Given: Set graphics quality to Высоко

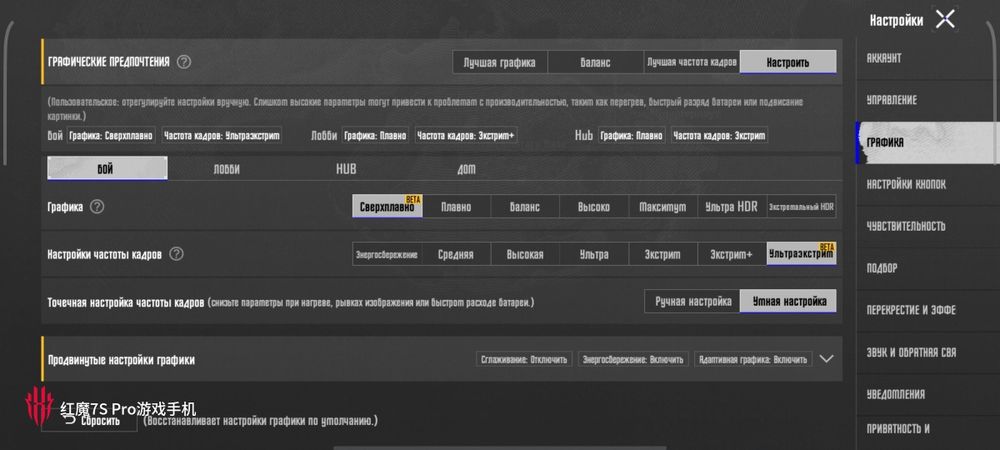Looking at the screenshot, I should click(594, 207).
